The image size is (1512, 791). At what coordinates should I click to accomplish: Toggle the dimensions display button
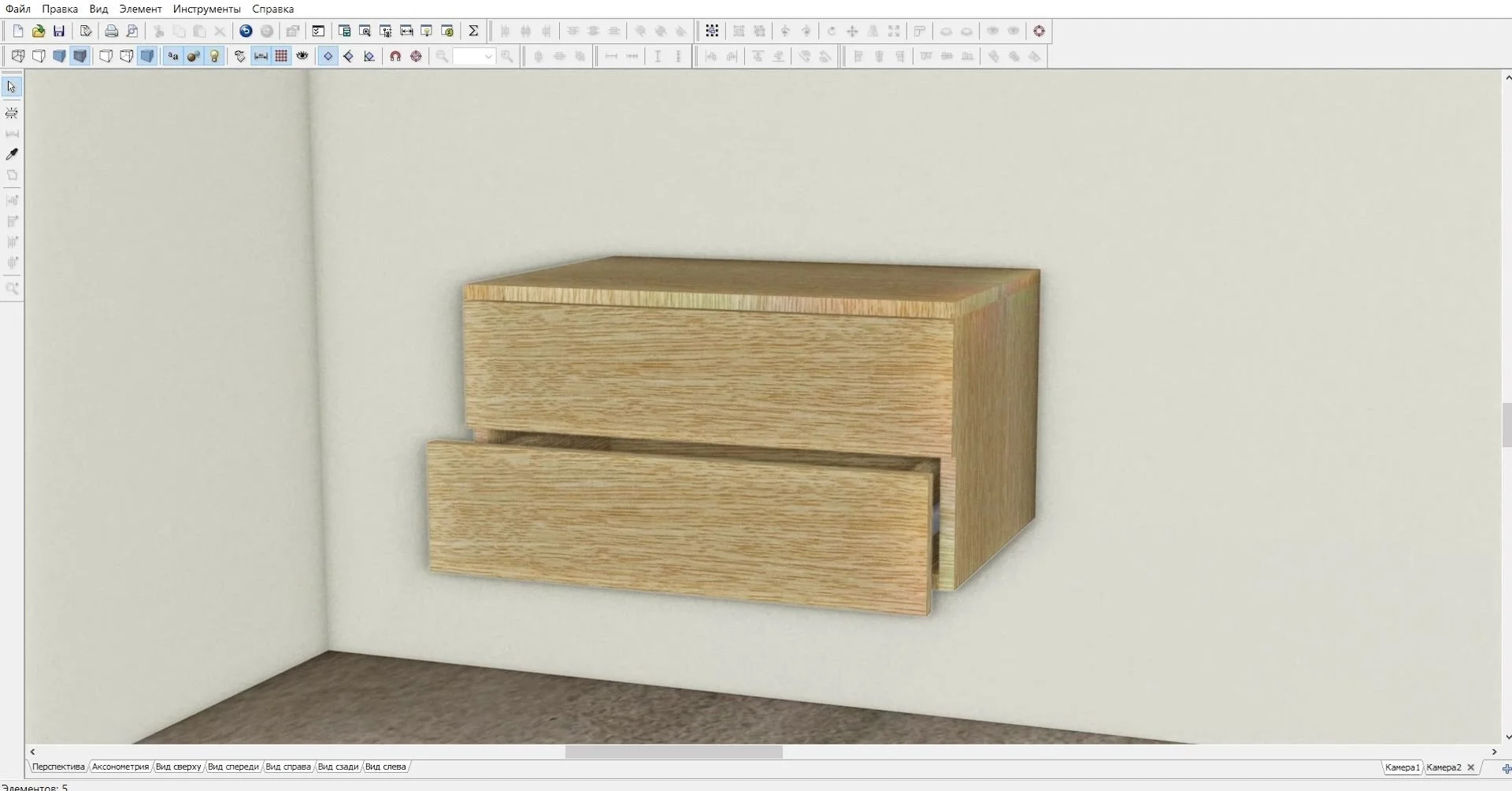pos(261,57)
